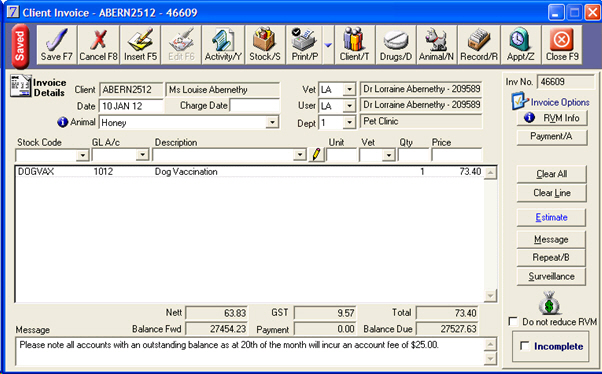Viewport: 602px width, 374px height.
Task: Click the message text about account fee
Action: (229, 345)
